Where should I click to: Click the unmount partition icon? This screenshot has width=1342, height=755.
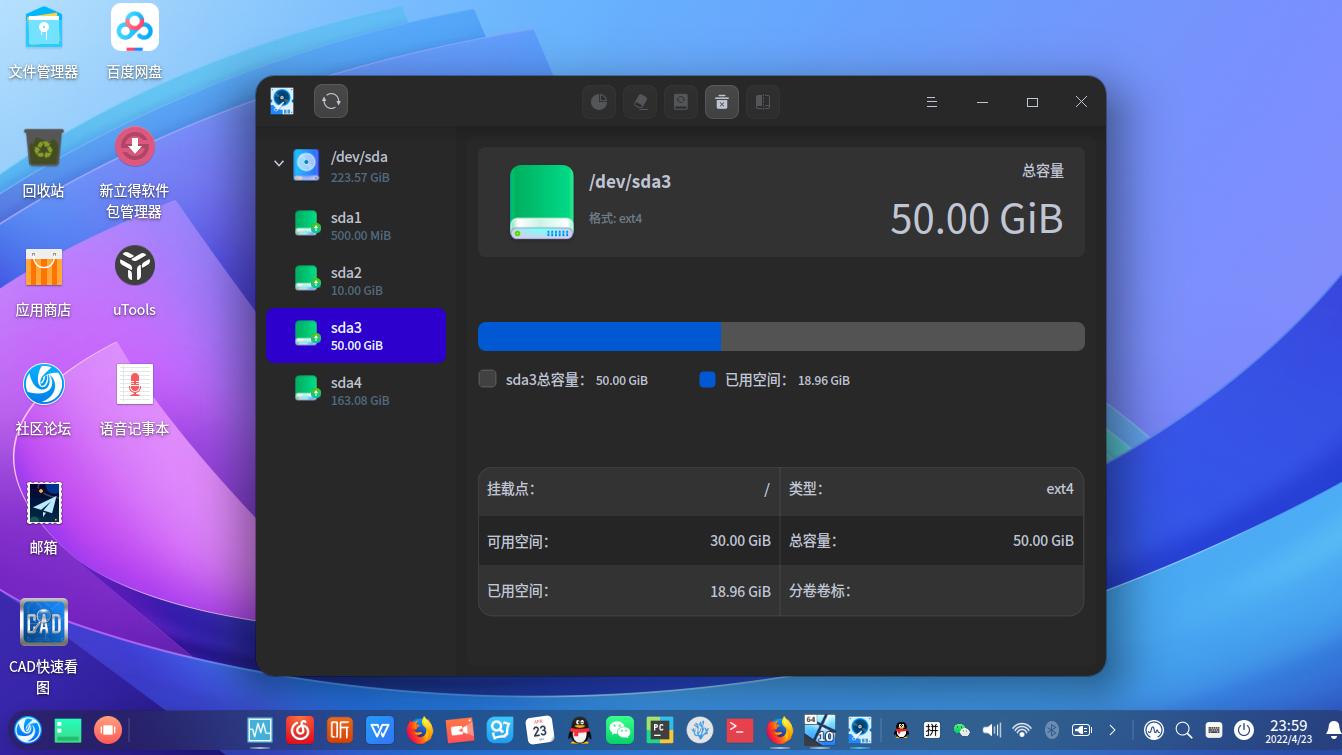pos(762,101)
